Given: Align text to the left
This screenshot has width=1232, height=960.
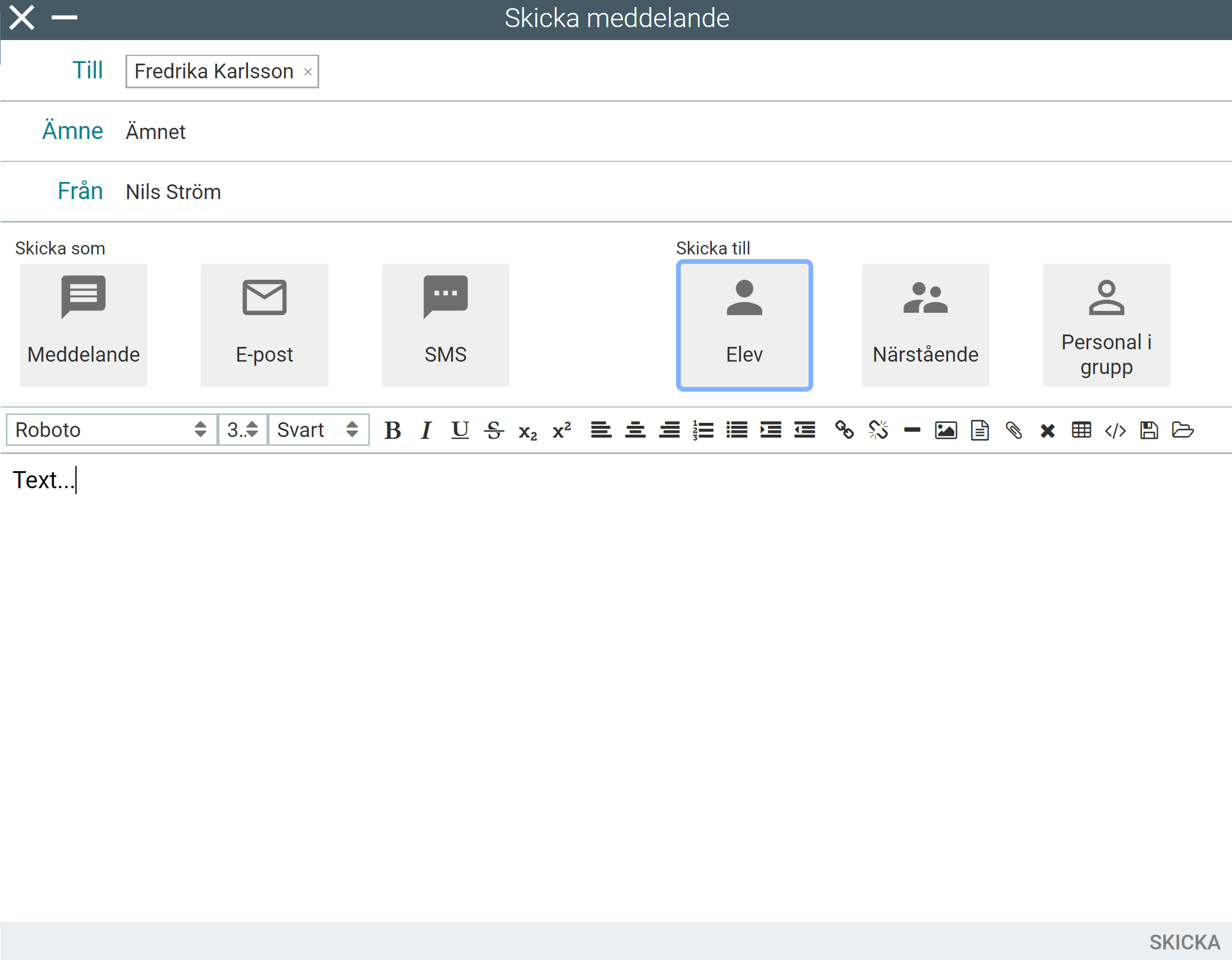Looking at the screenshot, I should click(x=601, y=431).
